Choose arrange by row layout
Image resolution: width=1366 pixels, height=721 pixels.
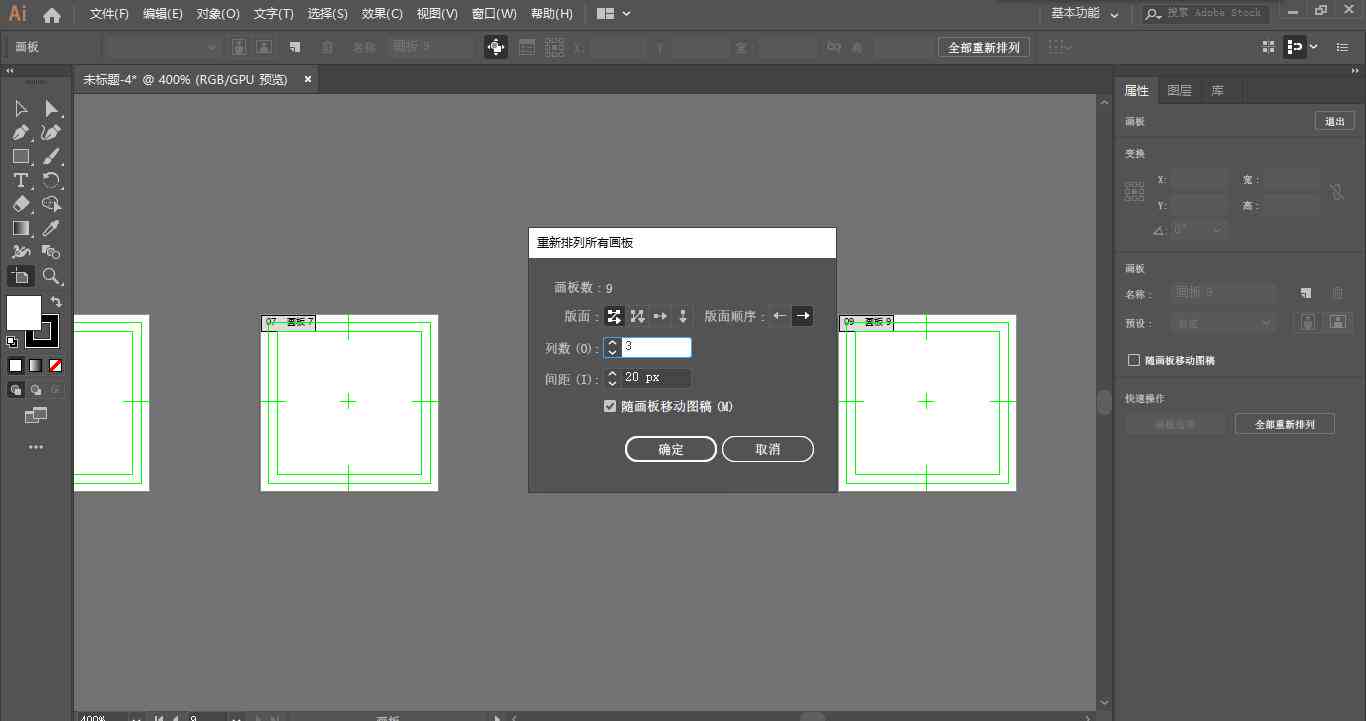pyautogui.click(x=660, y=316)
